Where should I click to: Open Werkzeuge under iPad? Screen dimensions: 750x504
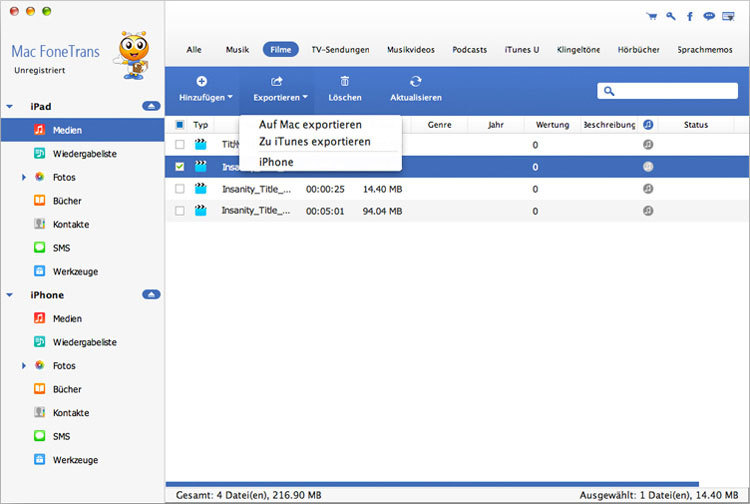[75, 272]
